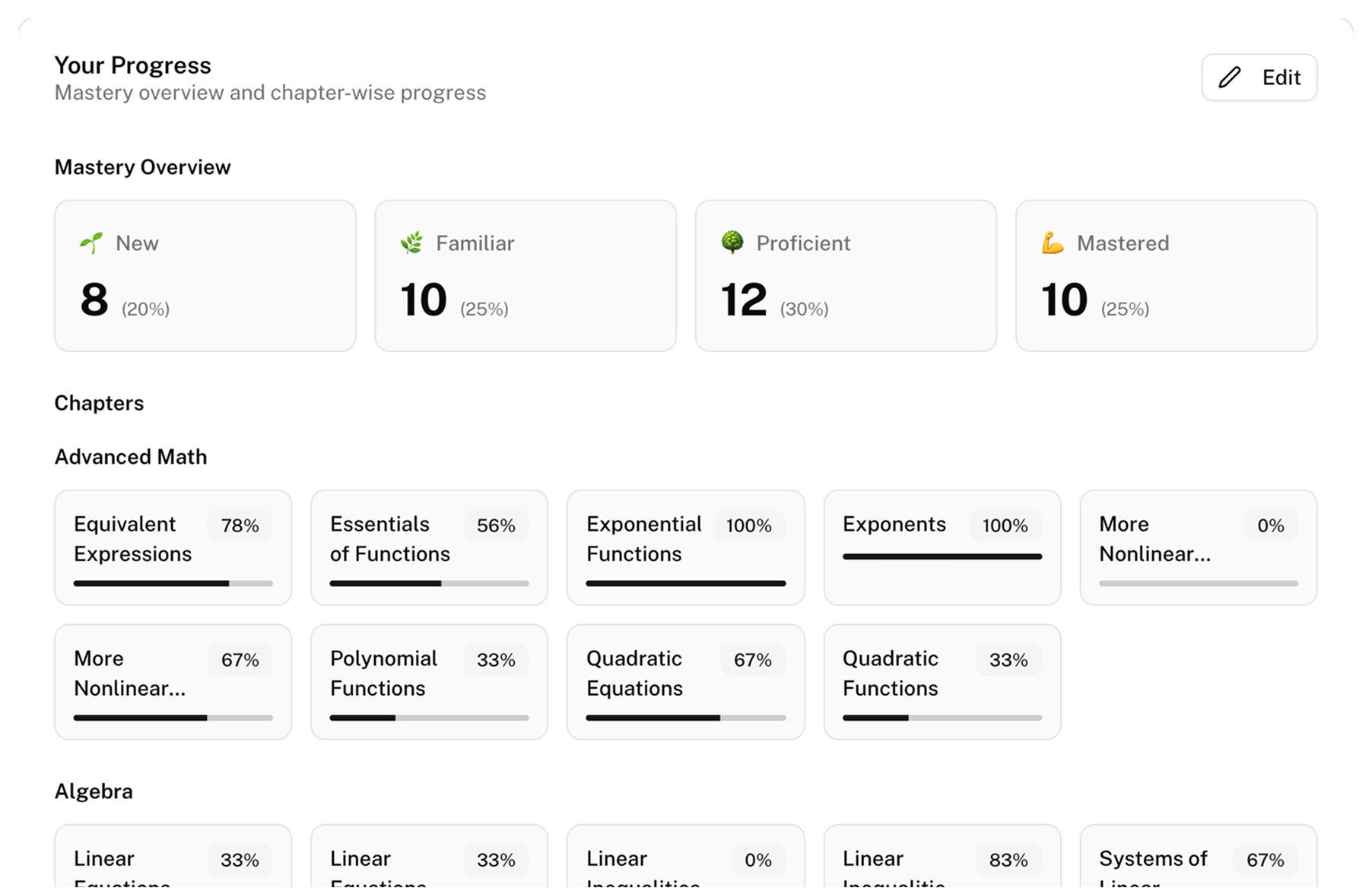Click the Mastery Overview heading
The image size is (1372, 888).
pyautogui.click(x=141, y=166)
